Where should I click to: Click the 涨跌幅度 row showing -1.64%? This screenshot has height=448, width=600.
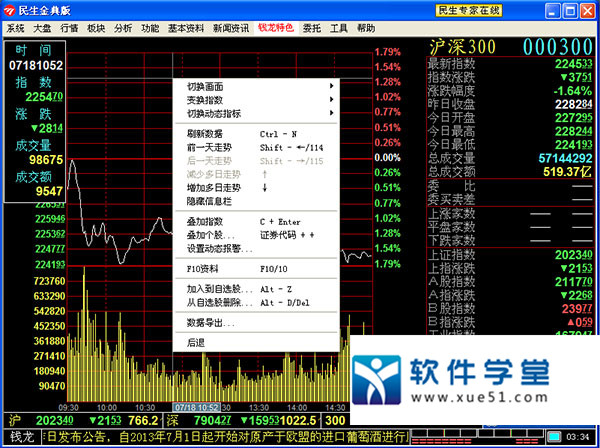tap(510, 91)
